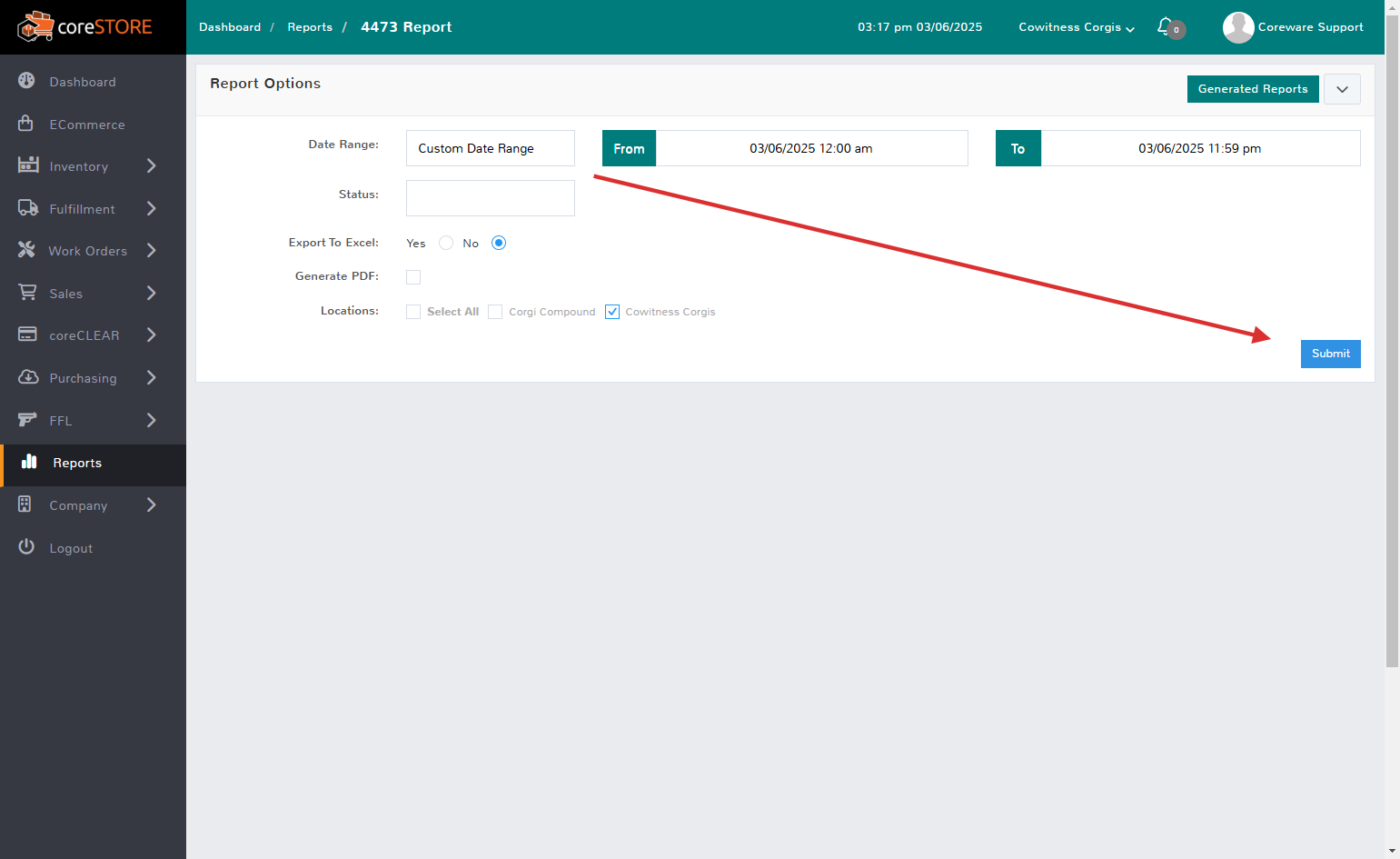Expand the Sales submenu chevron

tap(152, 293)
